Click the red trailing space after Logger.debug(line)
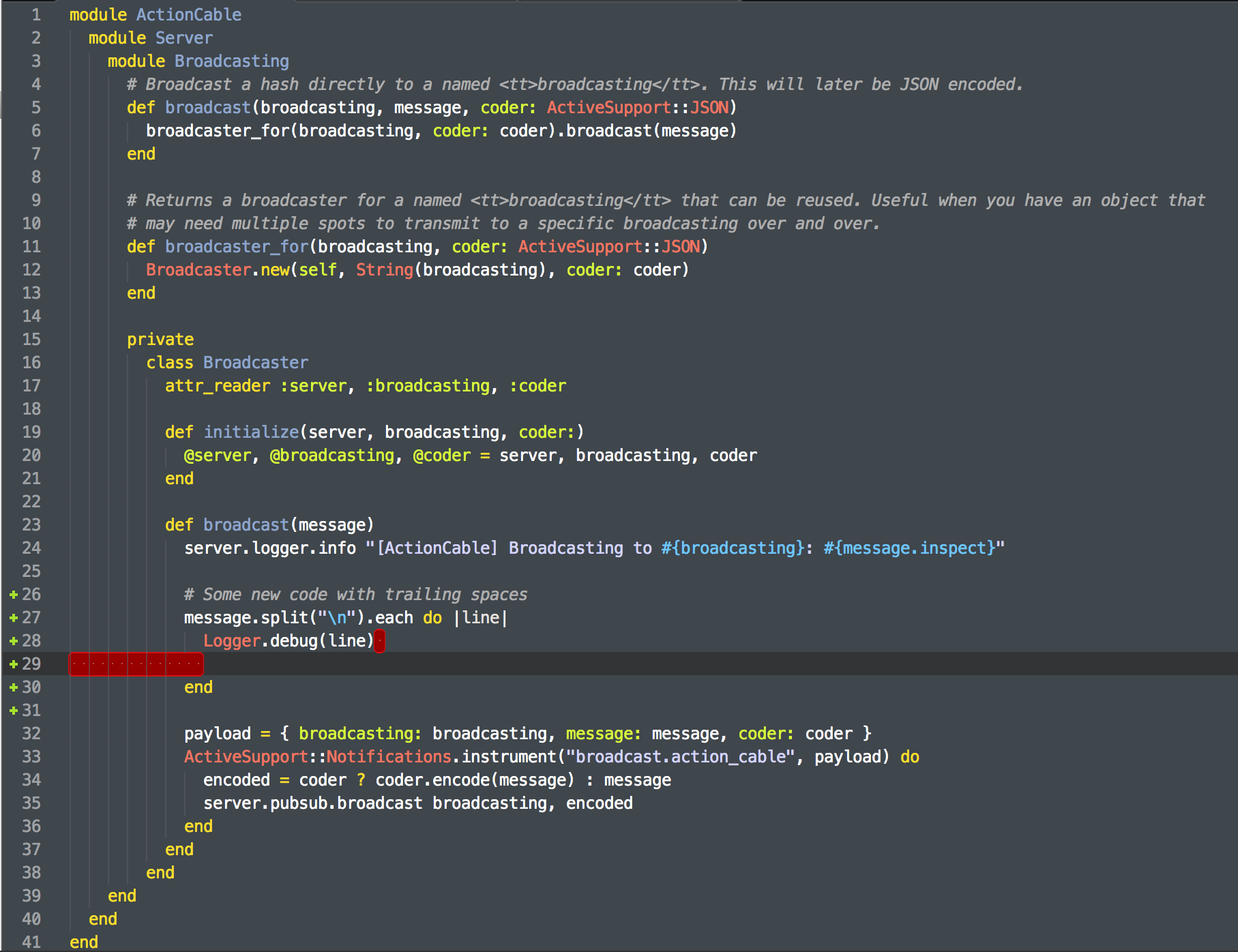Image resolution: width=1238 pixels, height=952 pixels. coord(380,641)
